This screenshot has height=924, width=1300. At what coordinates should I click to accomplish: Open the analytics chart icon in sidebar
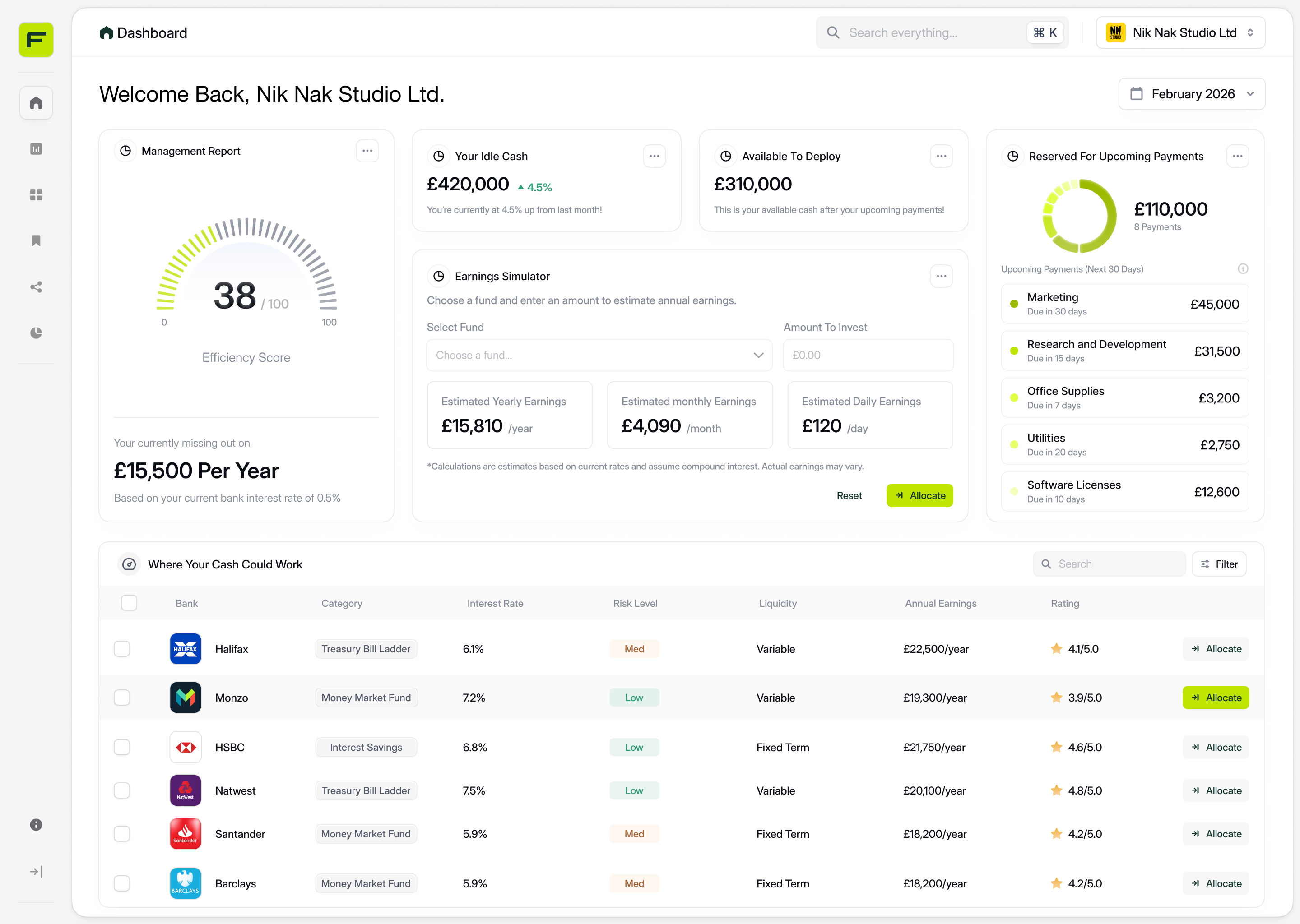click(x=36, y=149)
